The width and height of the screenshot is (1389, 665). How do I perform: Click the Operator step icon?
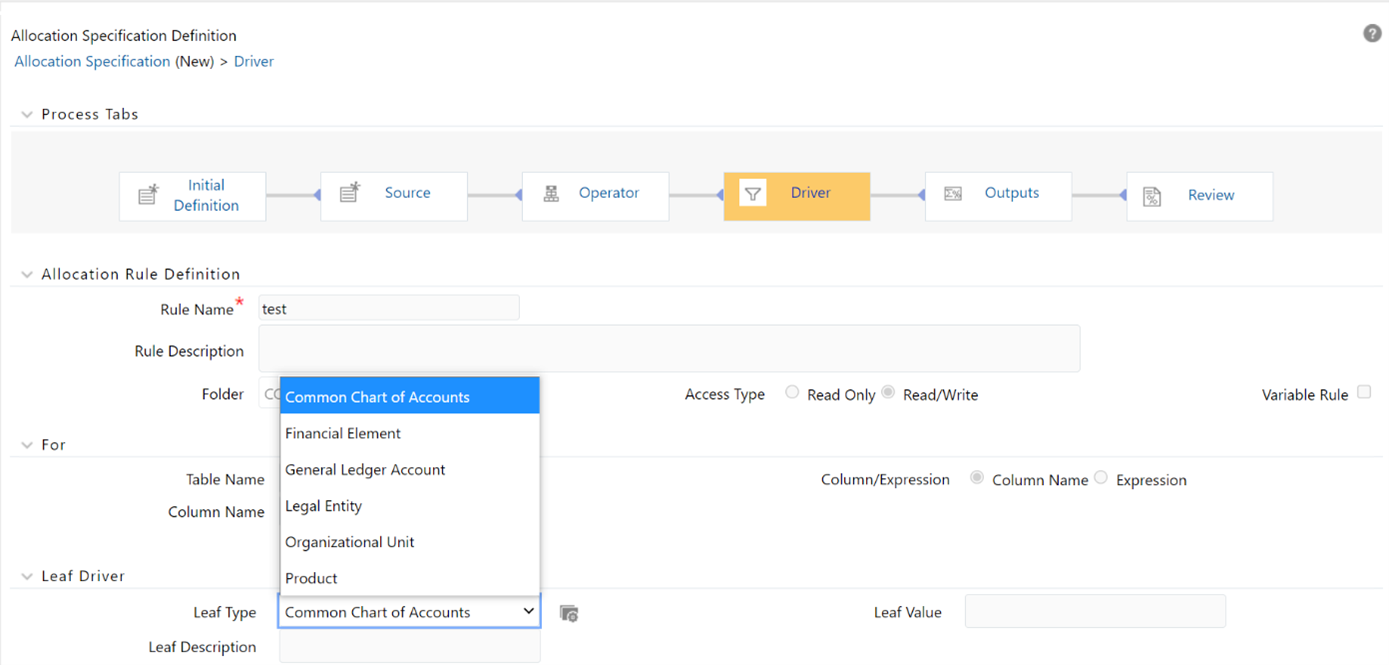click(551, 194)
